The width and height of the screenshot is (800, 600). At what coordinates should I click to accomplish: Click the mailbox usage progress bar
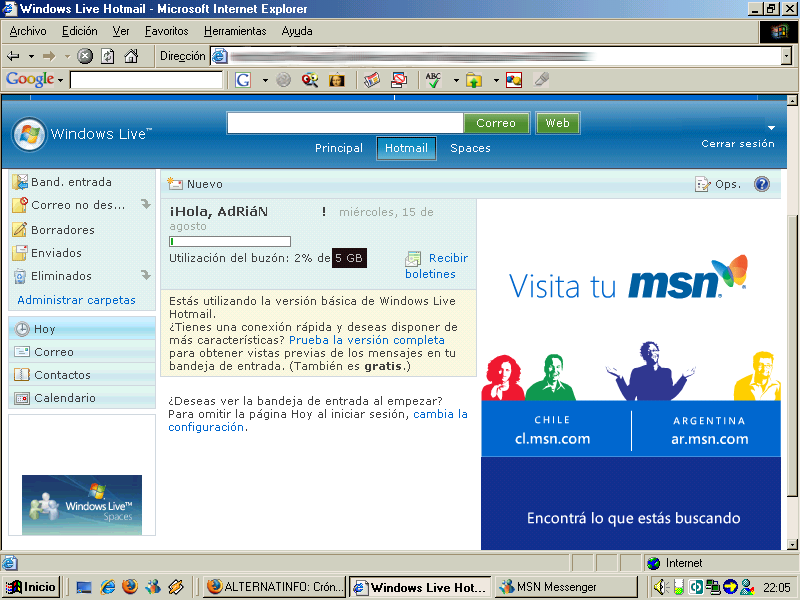229,241
